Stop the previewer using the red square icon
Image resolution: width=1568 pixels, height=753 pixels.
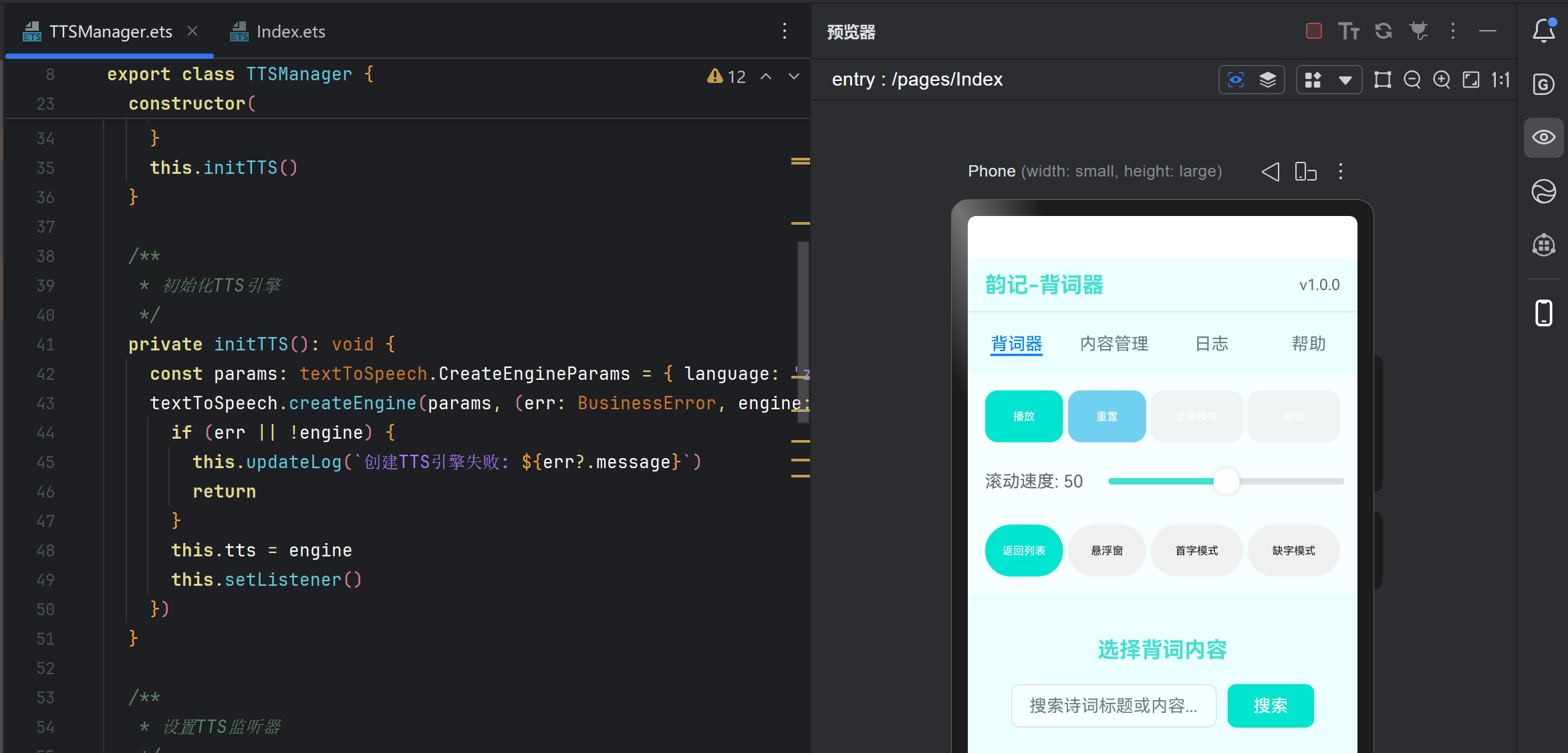(1314, 31)
